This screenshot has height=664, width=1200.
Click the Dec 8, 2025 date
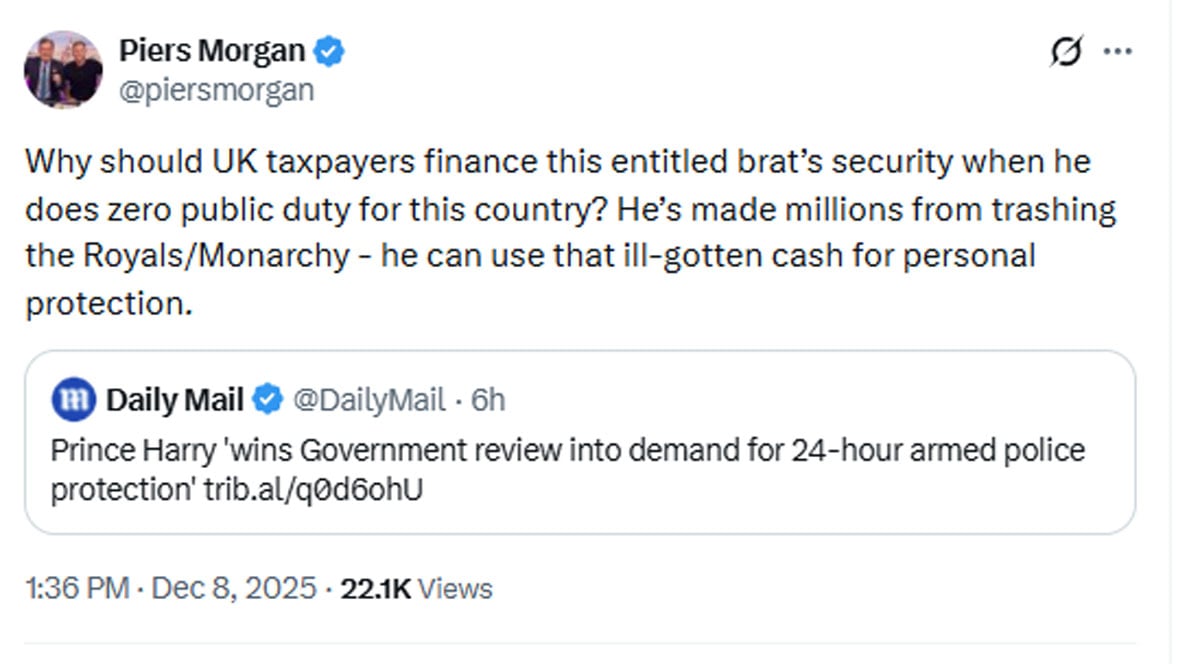tap(232, 588)
